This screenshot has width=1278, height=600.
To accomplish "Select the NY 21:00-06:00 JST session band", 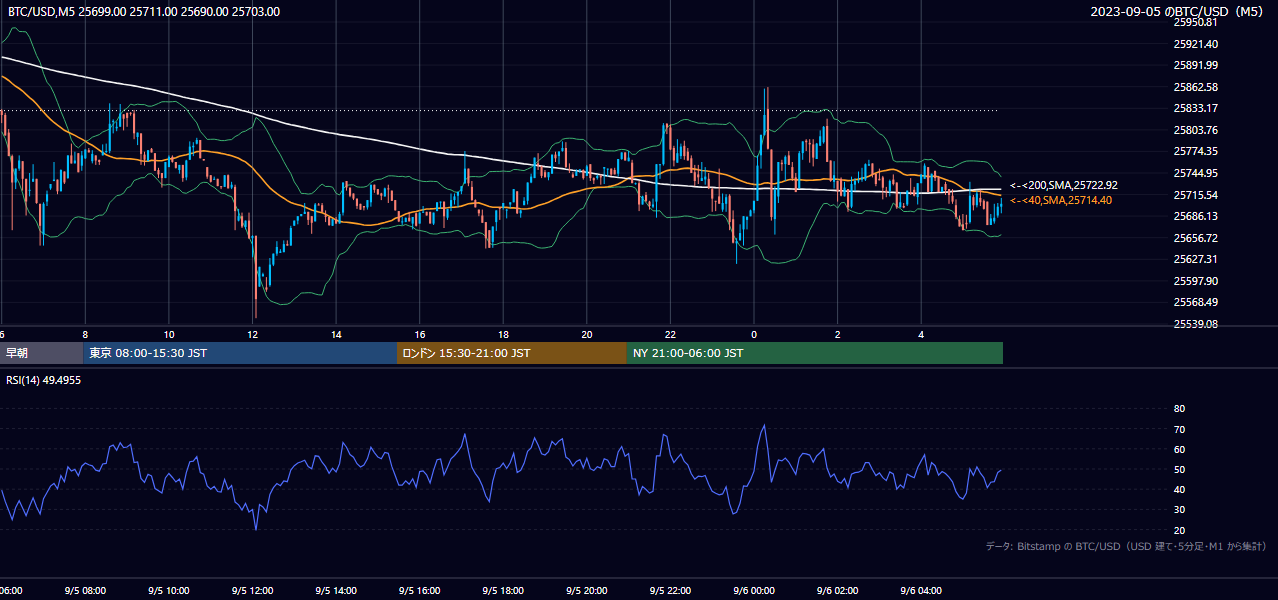I will 815,353.
